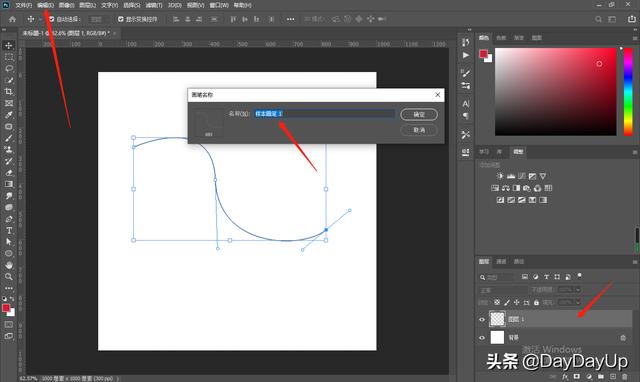640x382 pixels.
Task: Click the layer effects fx icon
Action: (x=565, y=376)
